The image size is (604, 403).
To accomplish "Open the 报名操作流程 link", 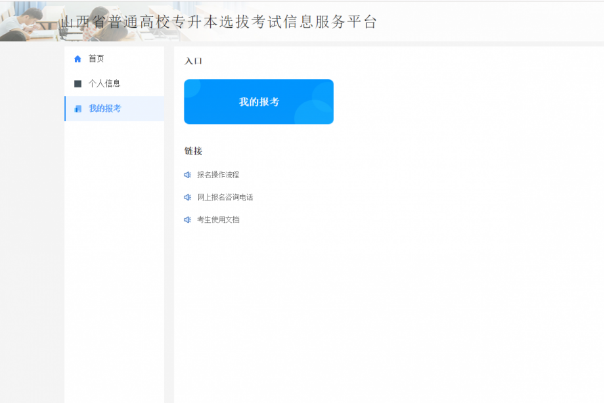I will tap(218, 174).
